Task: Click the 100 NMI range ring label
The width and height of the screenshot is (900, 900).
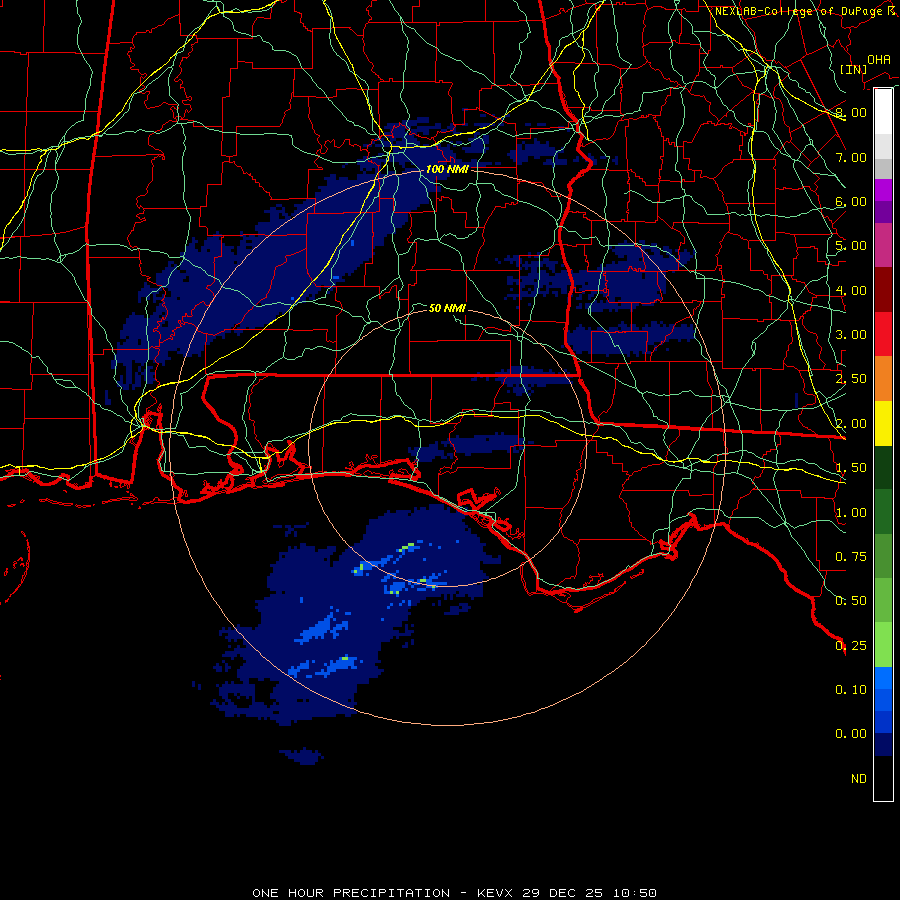Action: coord(447,169)
